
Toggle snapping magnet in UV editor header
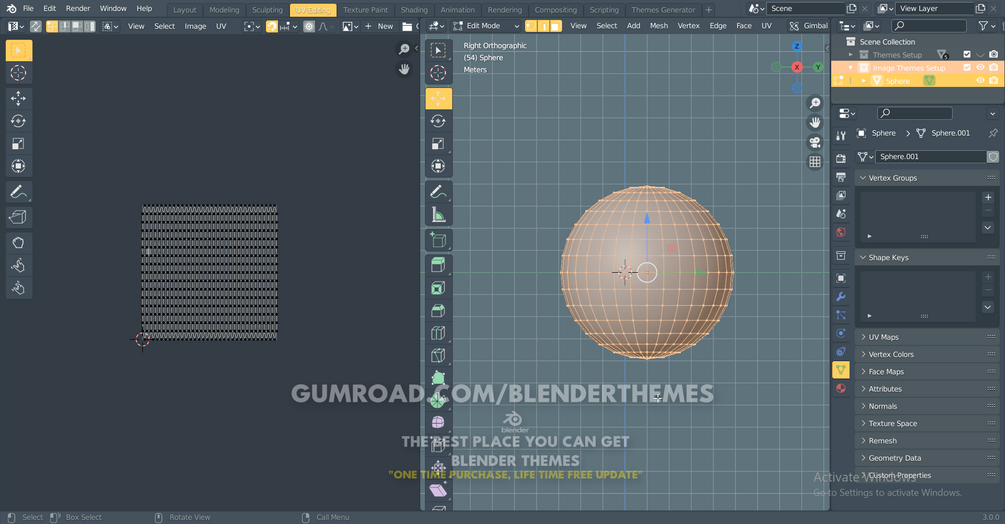[272, 26]
